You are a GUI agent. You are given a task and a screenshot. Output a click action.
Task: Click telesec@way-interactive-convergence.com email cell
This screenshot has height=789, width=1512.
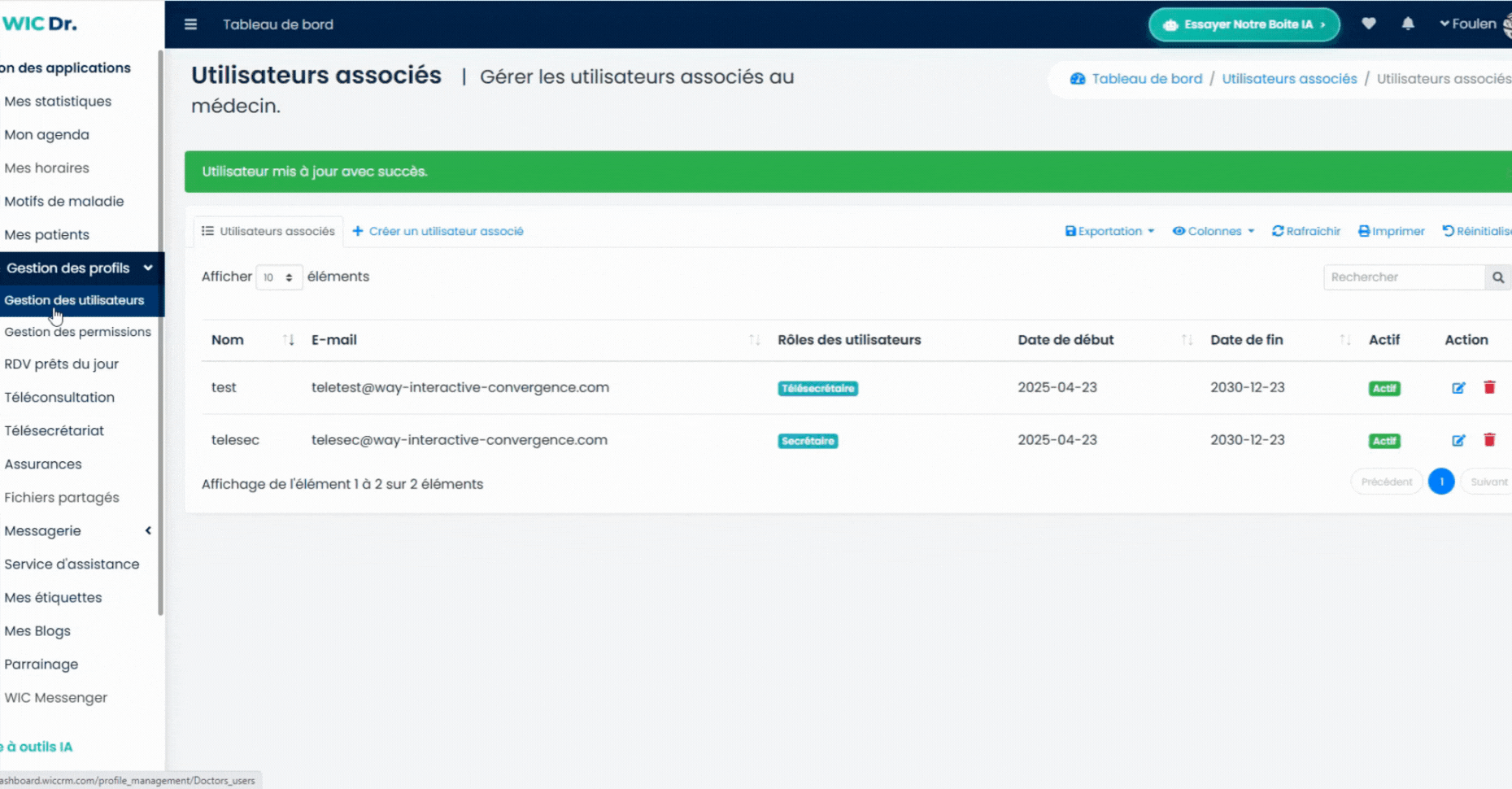click(x=460, y=439)
